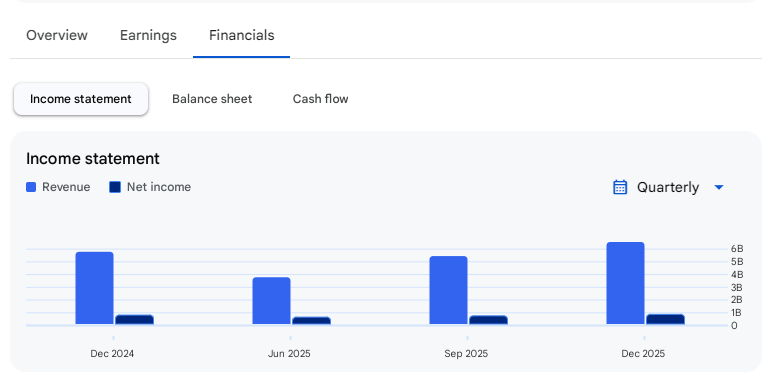The width and height of the screenshot is (780, 392).
Task: Click the calendar icon beside Quarterly
Action: (x=620, y=188)
